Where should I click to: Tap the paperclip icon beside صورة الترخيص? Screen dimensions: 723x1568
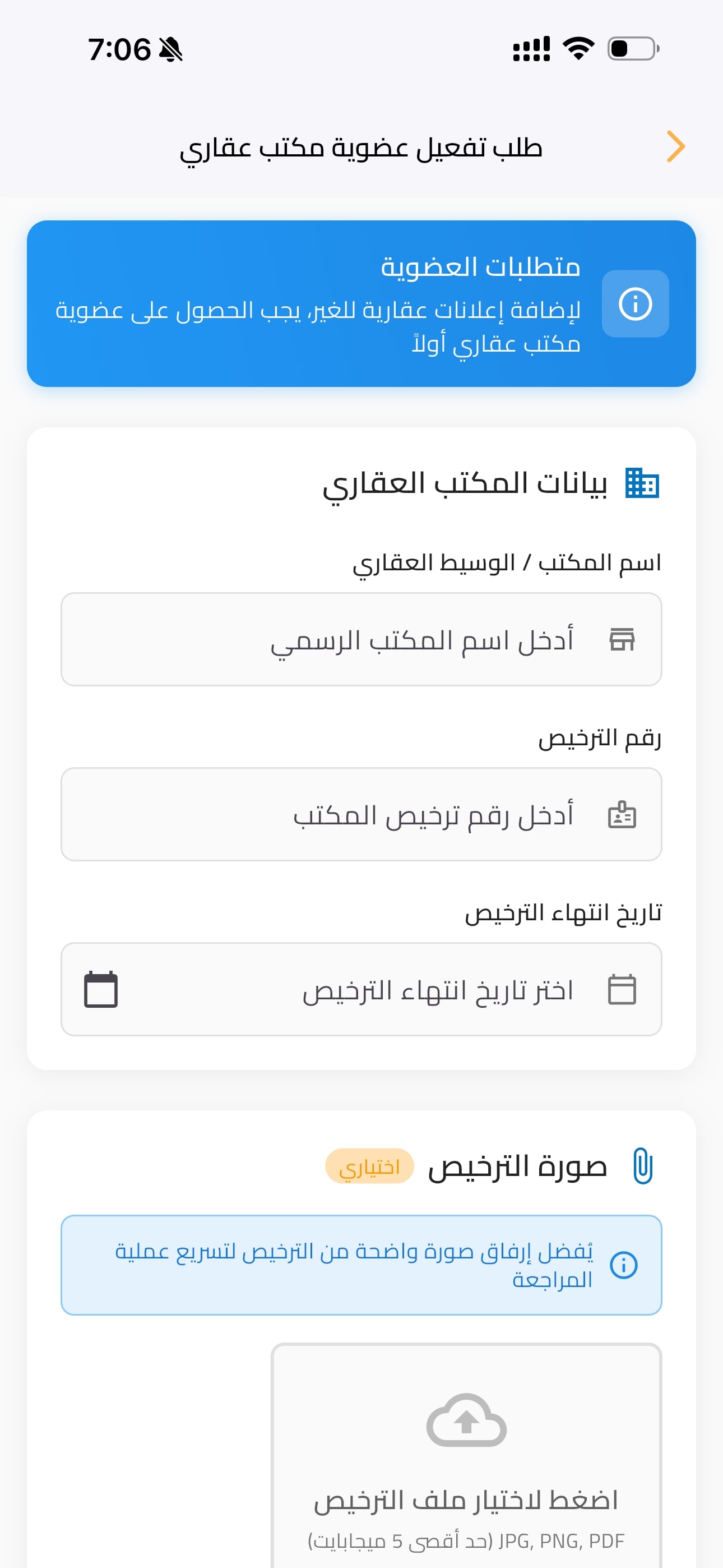pos(643,1166)
